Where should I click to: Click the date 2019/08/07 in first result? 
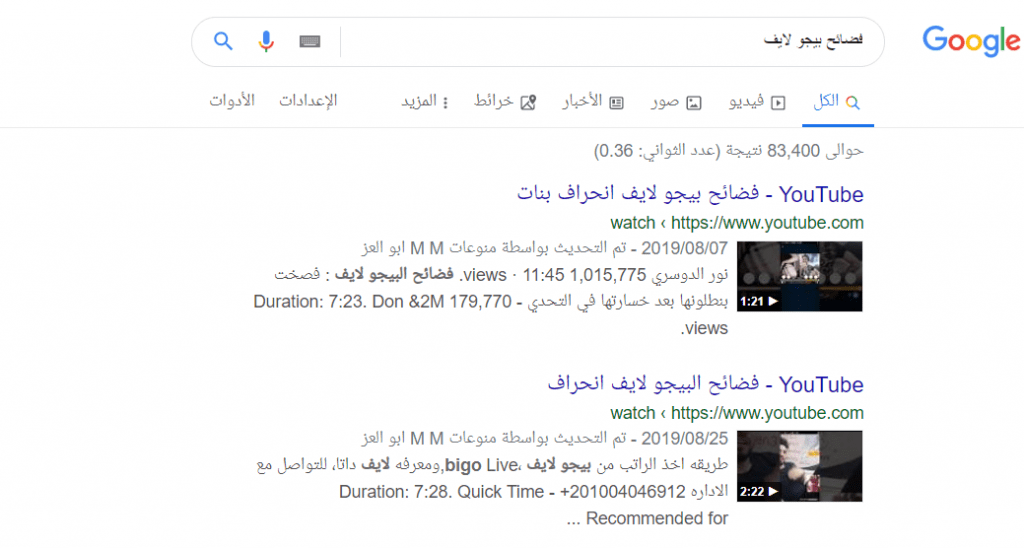[x=684, y=248]
